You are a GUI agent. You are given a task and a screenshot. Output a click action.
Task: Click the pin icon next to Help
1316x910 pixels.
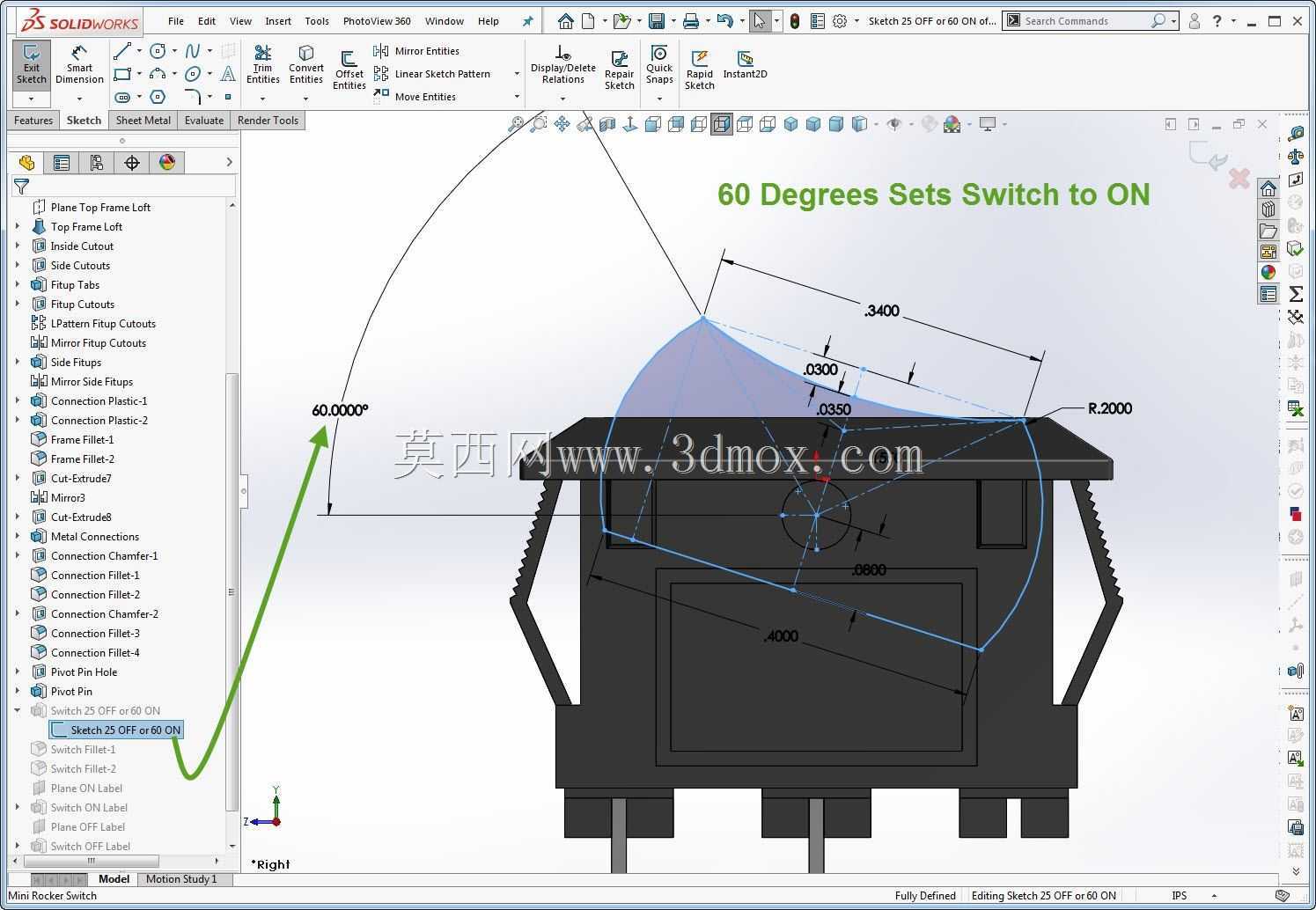click(527, 21)
